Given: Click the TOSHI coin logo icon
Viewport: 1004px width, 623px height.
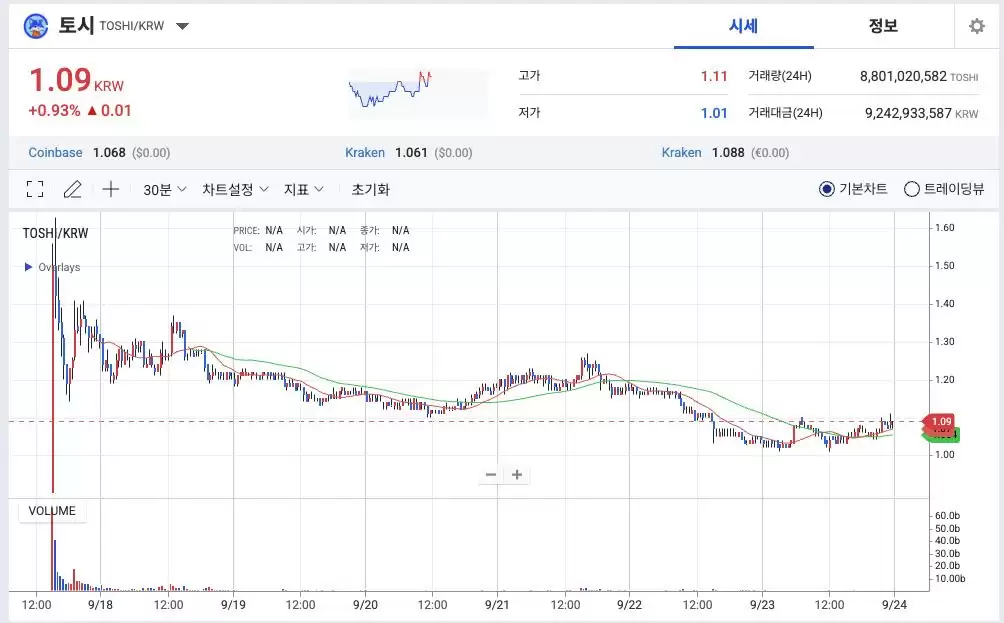Looking at the screenshot, I should tap(36, 26).
